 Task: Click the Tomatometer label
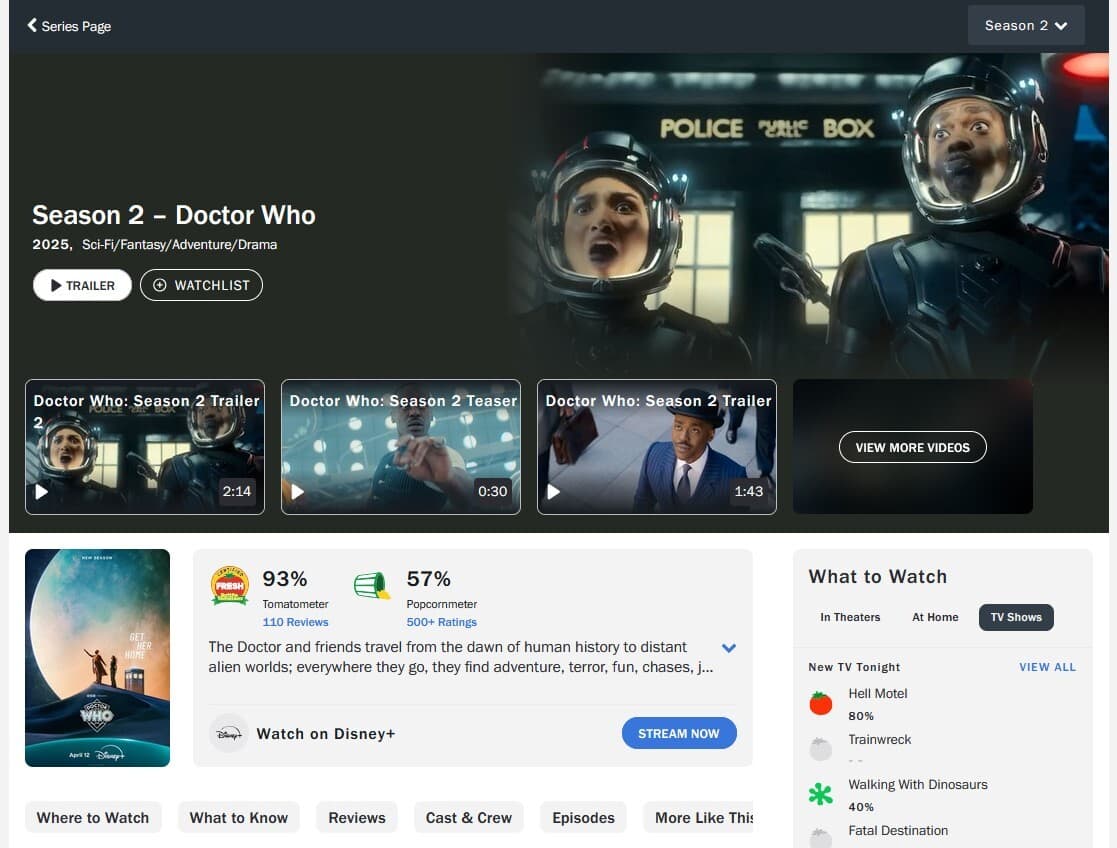pos(295,604)
